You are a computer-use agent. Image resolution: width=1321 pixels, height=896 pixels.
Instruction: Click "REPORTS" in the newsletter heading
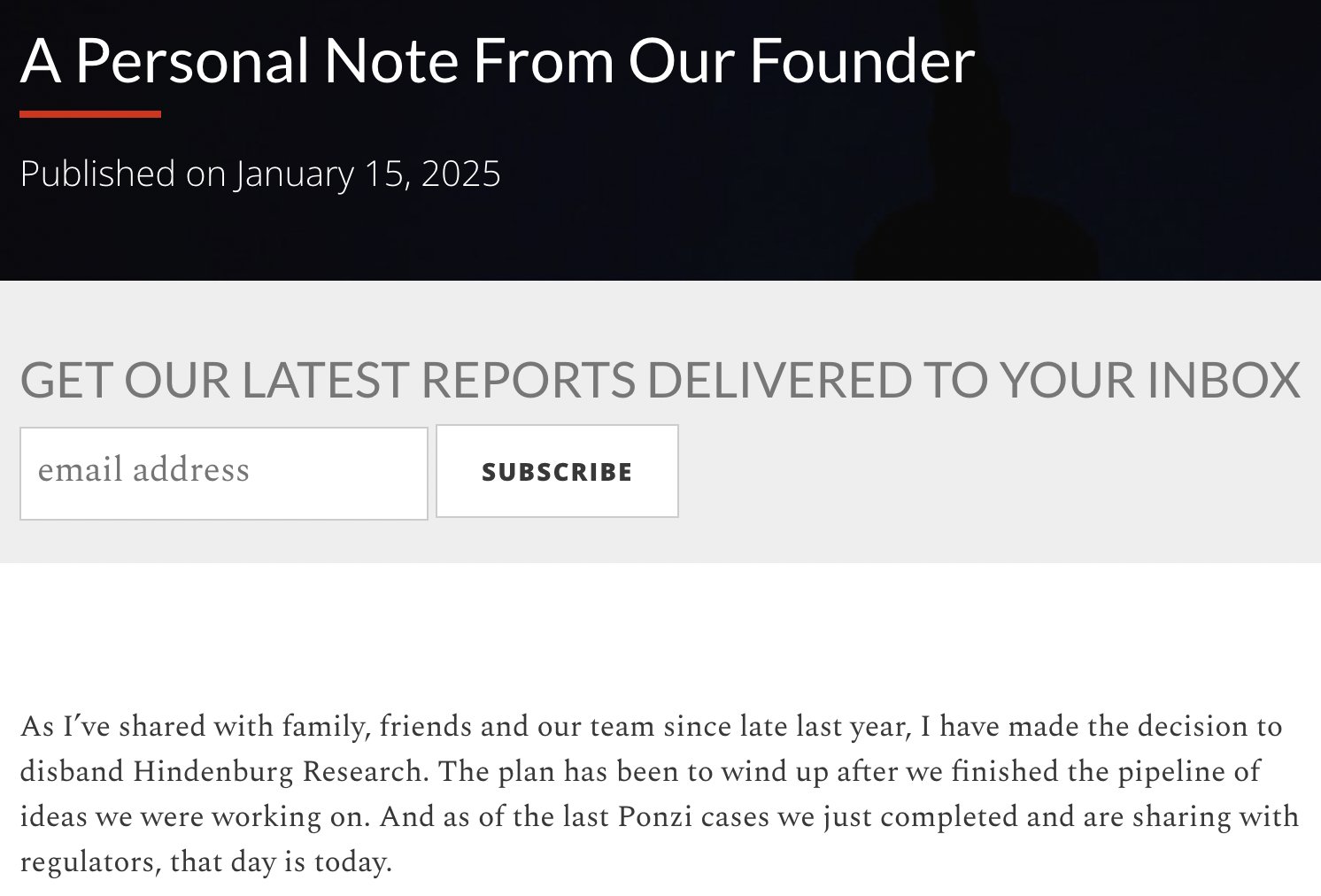(x=527, y=380)
